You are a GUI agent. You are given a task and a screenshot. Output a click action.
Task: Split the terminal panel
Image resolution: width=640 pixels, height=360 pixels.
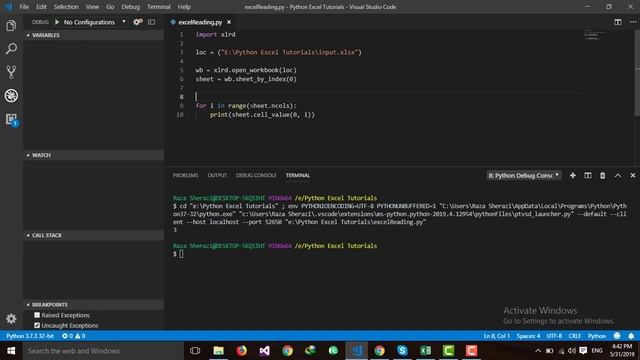click(x=588, y=176)
